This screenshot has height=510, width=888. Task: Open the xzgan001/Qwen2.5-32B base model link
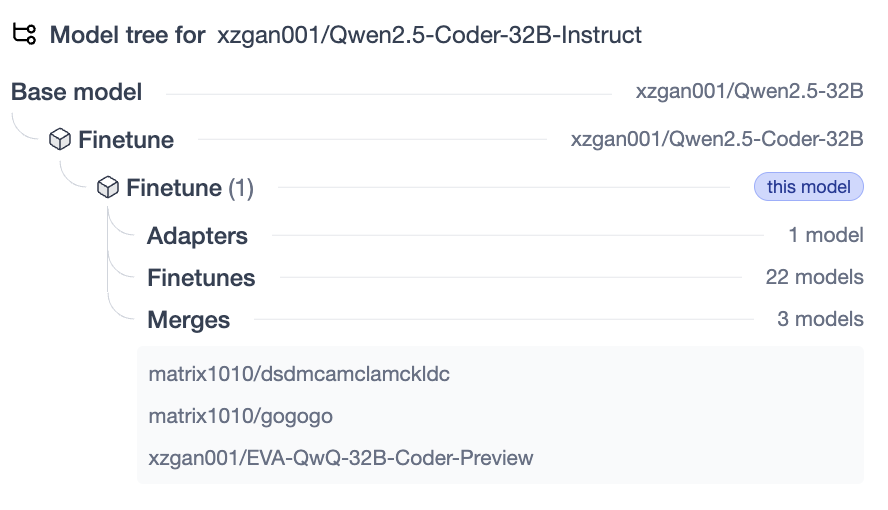pos(749,92)
